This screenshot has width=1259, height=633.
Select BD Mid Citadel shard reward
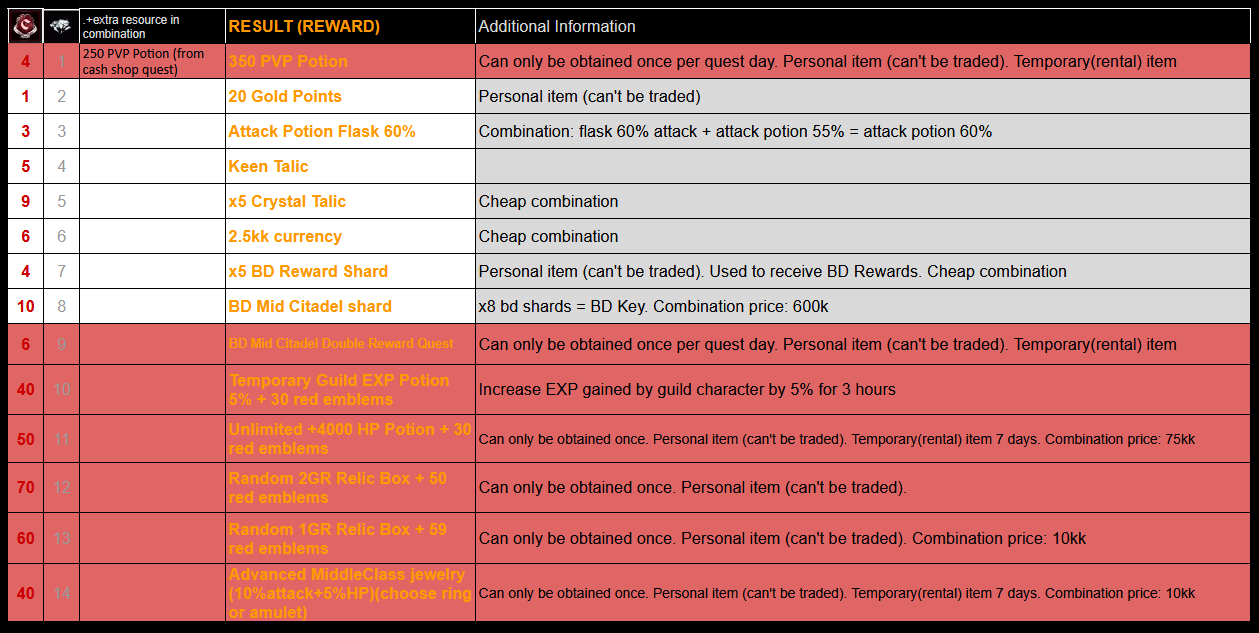[x=310, y=306]
